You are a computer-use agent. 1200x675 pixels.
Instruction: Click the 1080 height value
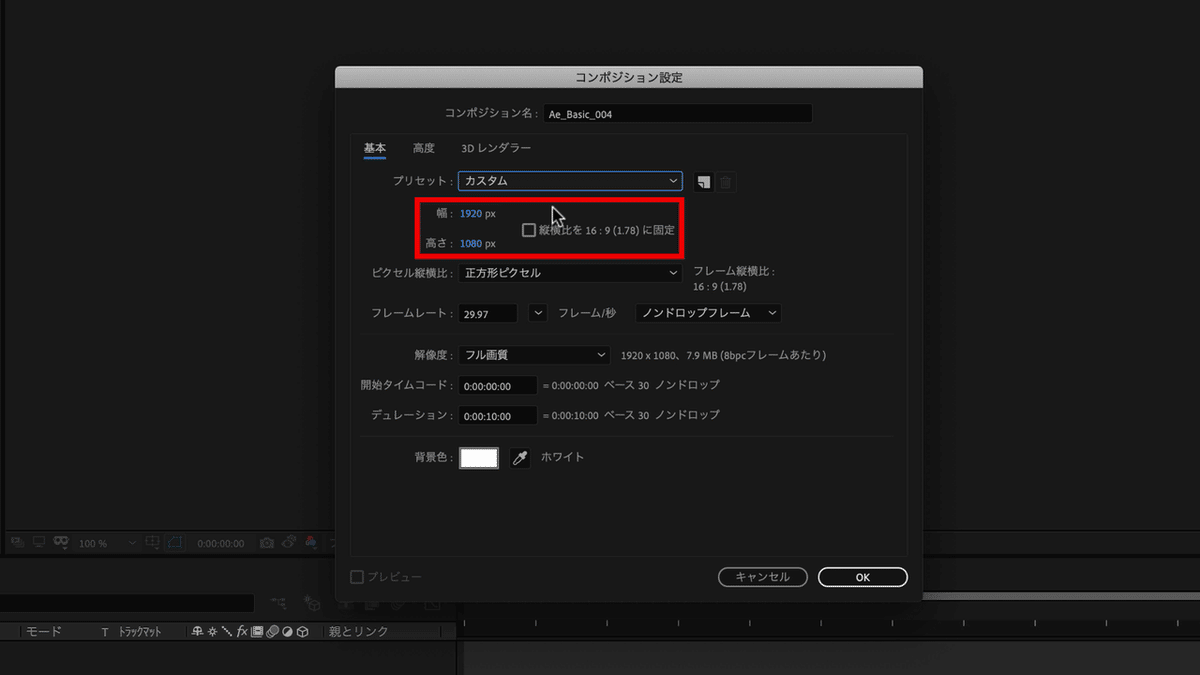(x=471, y=243)
